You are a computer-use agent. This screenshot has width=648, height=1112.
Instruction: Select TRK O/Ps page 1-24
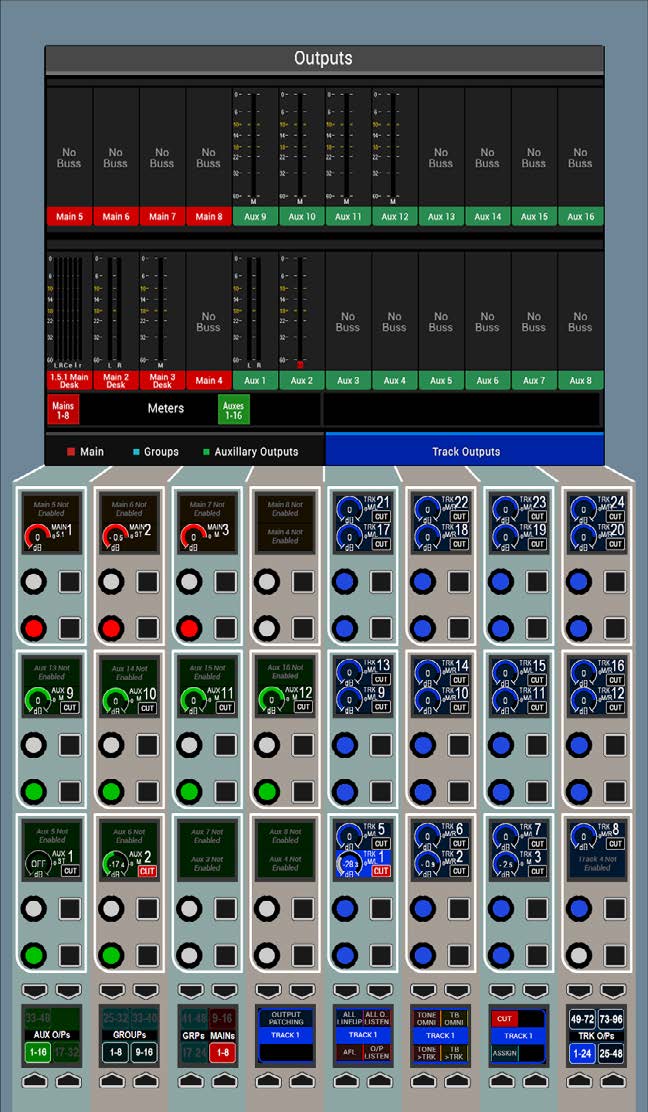[583, 1052]
